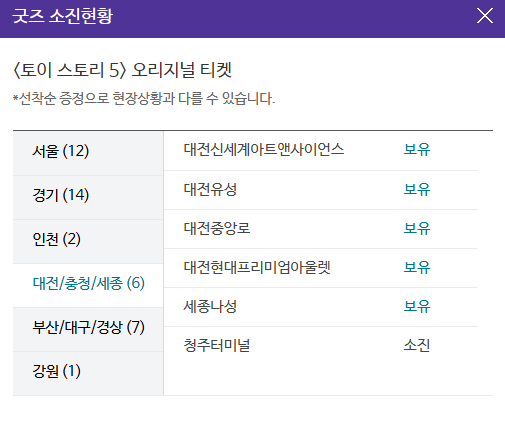
Task: Click the 청주터미널 theater name
Action: [217, 345]
